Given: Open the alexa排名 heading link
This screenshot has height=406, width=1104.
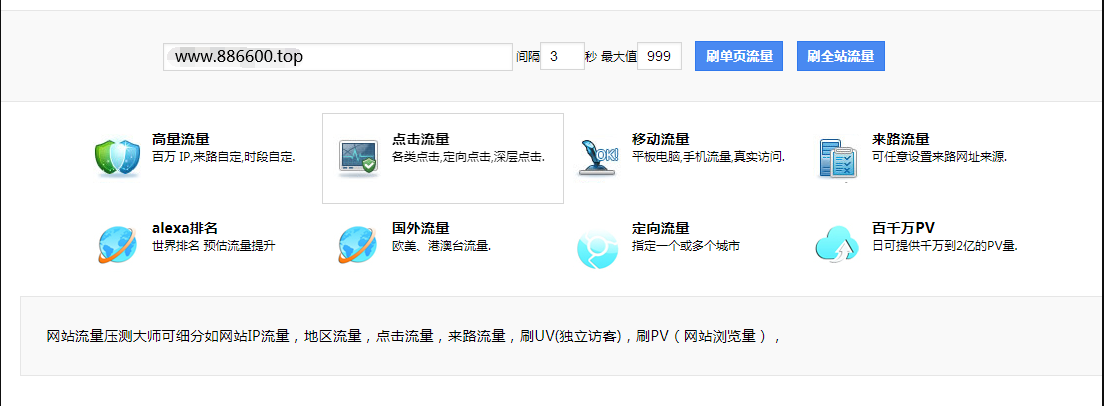Looking at the screenshot, I should tap(184, 228).
